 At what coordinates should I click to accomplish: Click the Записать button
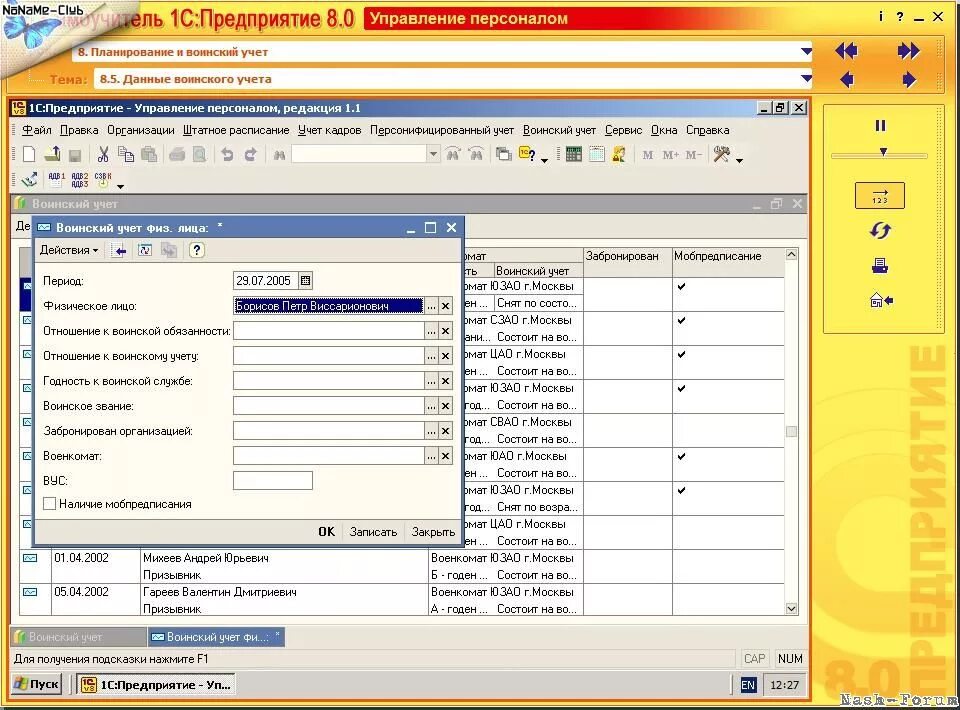pos(373,532)
